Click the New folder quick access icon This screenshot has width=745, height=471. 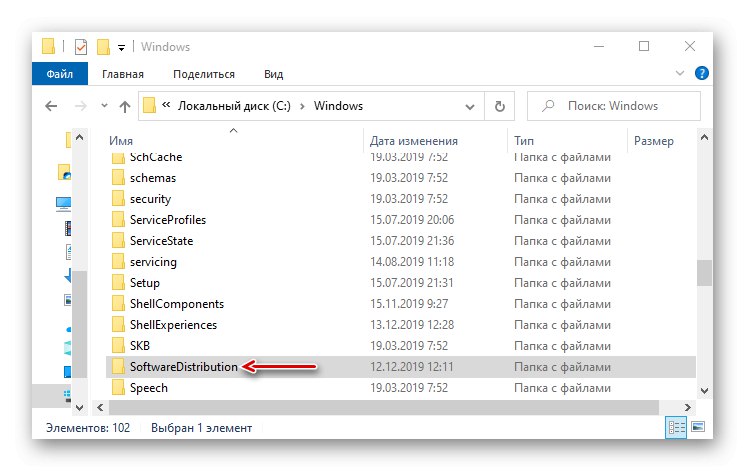103,47
